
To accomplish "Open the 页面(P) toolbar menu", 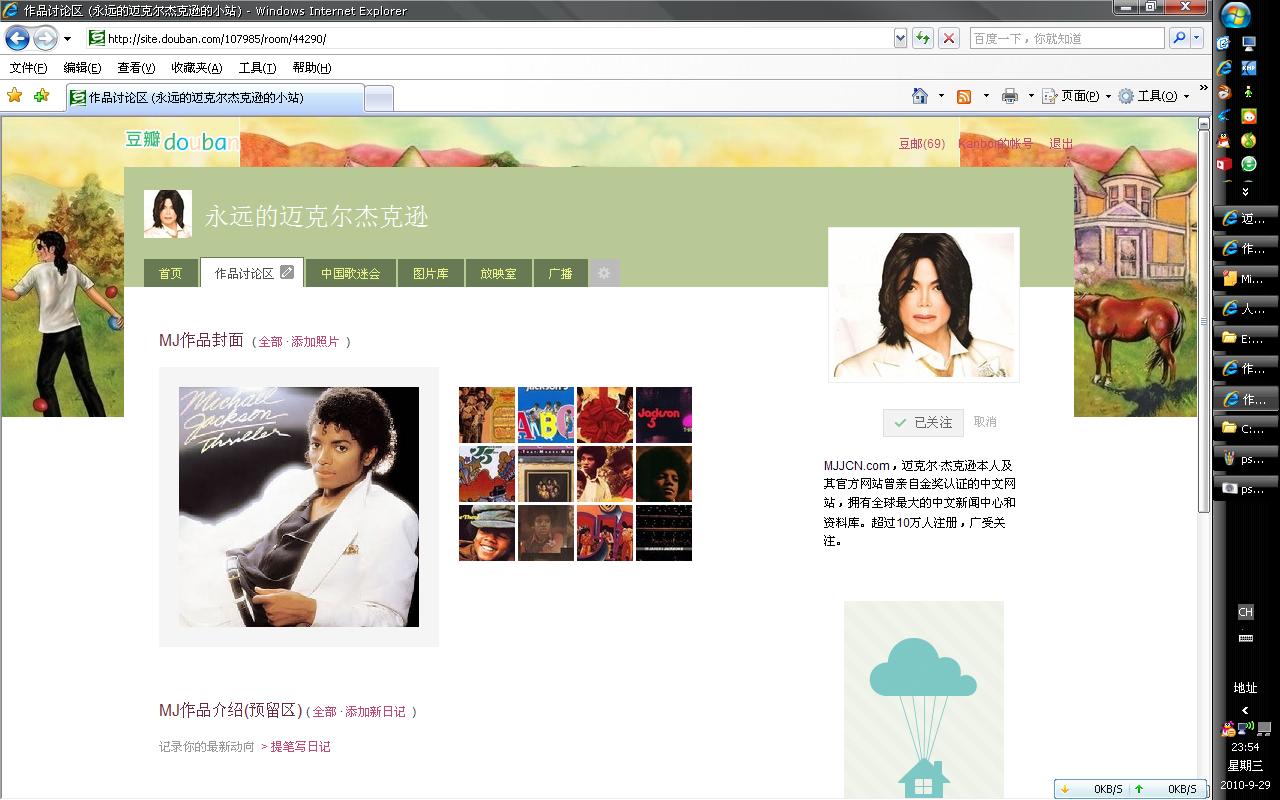I will [x=1076, y=96].
